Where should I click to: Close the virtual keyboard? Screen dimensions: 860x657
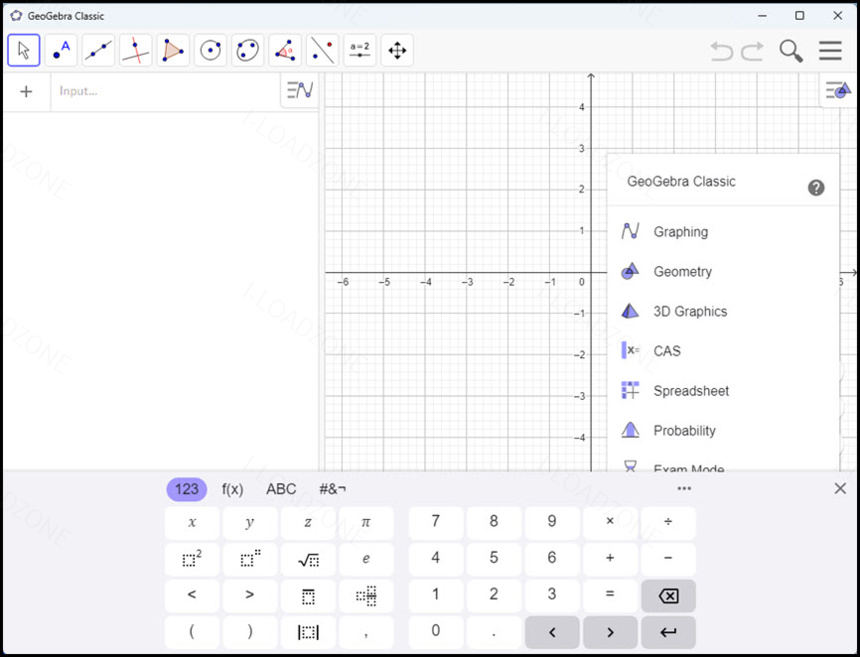coord(840,488)
